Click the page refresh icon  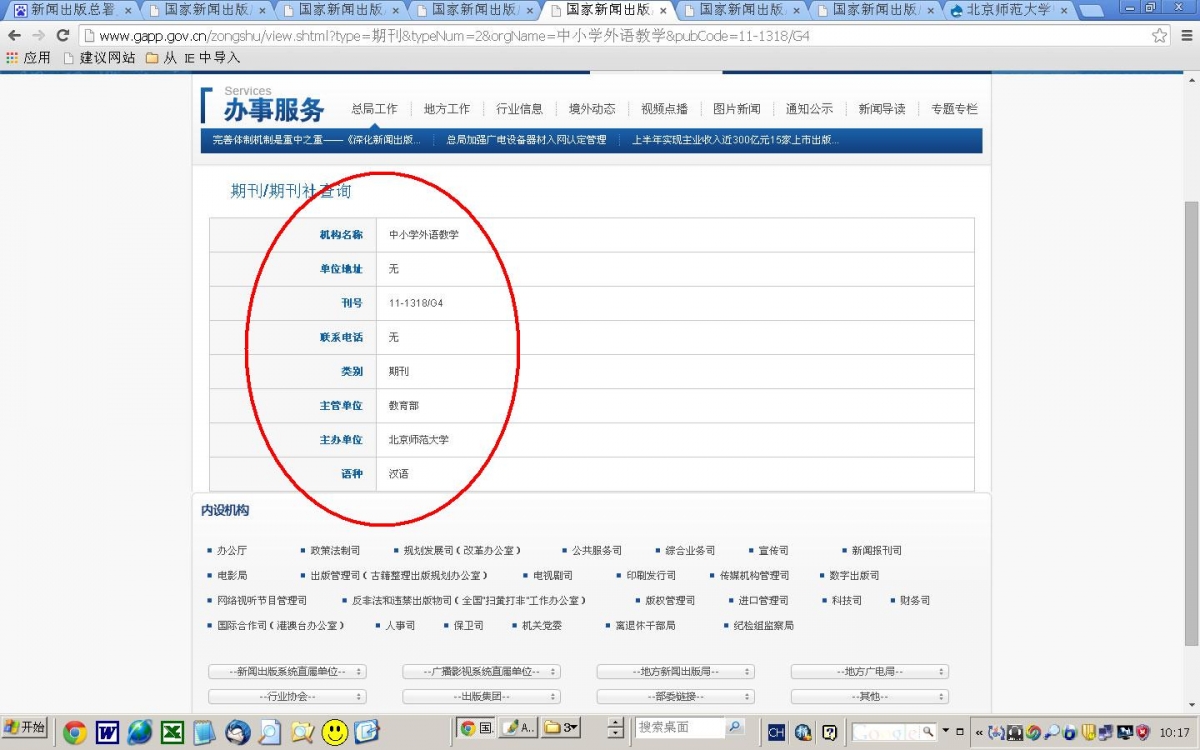[x=63, y=34]
